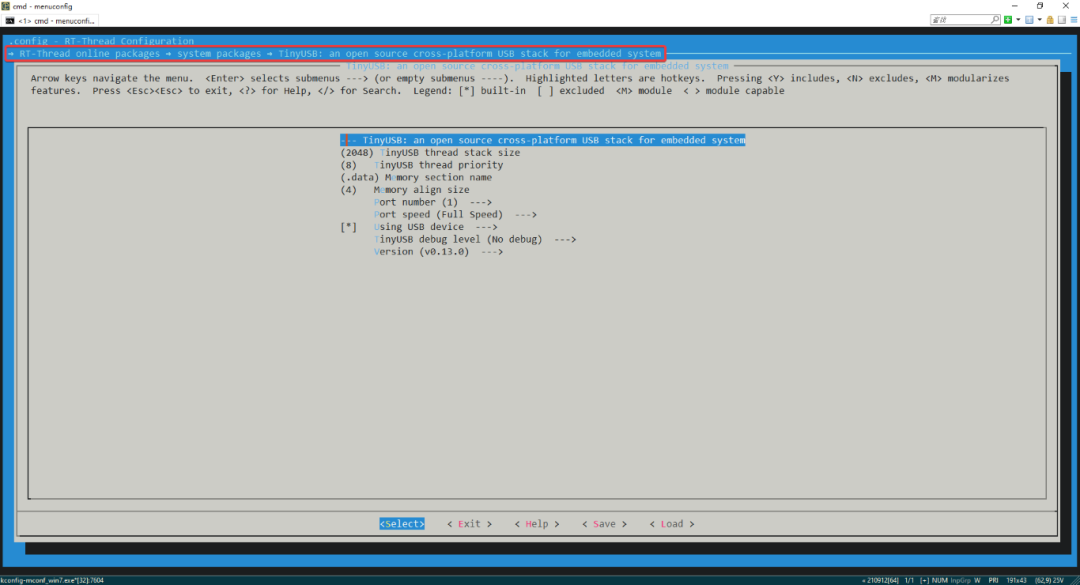Viewport: 1080px width, 585px height.
Task: Click the InpGrp indicator in the status bar
Action: (960, 580)
